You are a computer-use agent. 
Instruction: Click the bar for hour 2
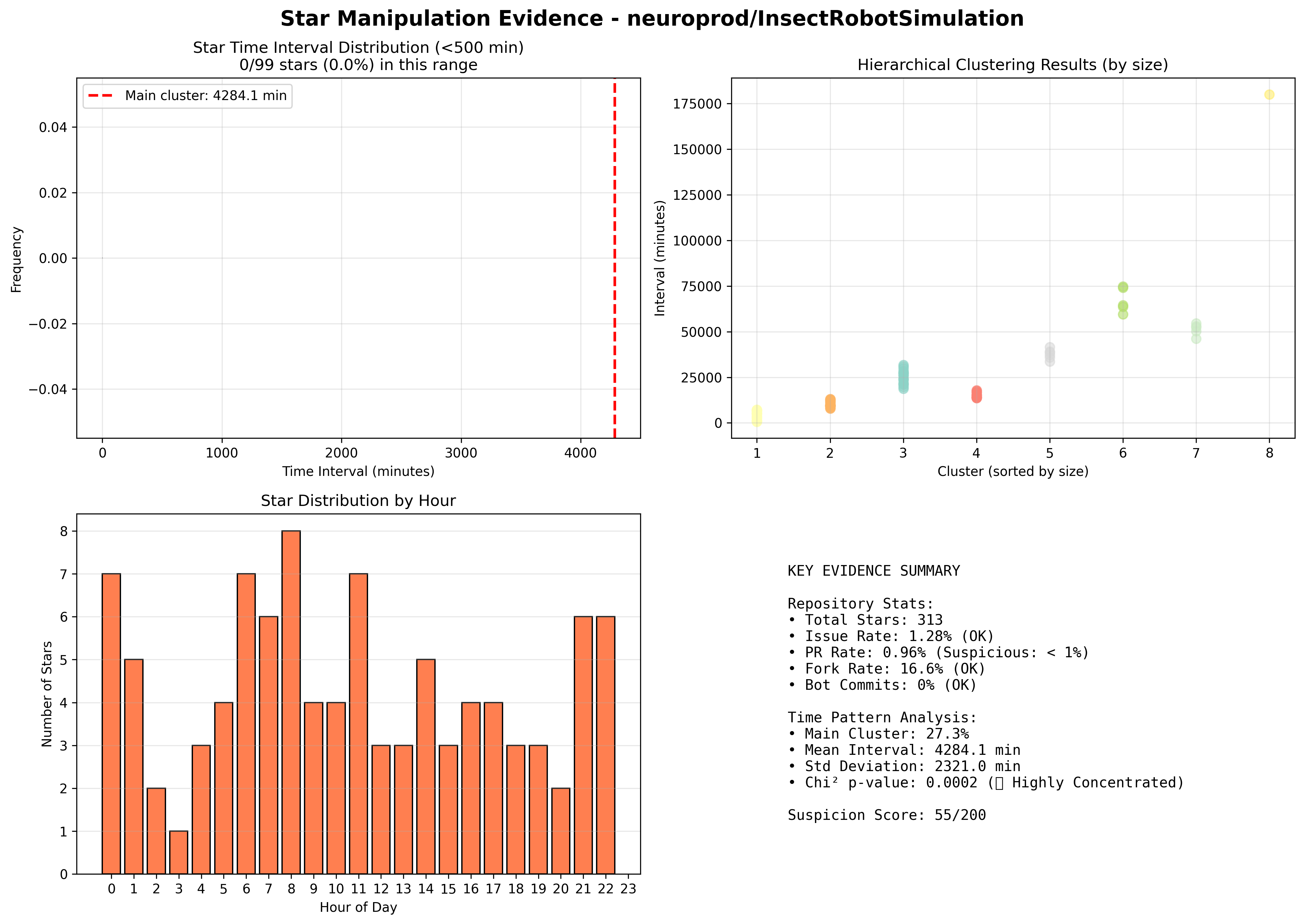point(156,831)
